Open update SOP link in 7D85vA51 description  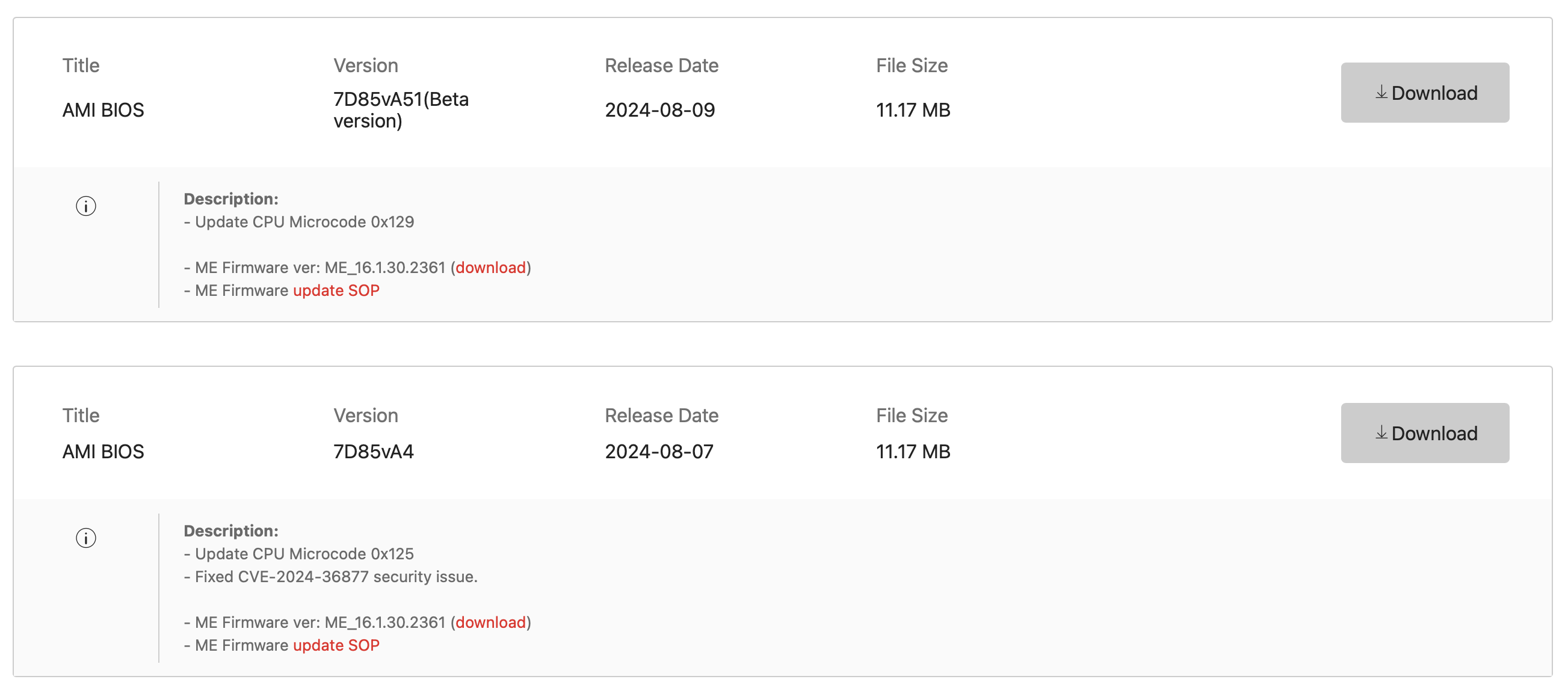[x=336, y=290]
